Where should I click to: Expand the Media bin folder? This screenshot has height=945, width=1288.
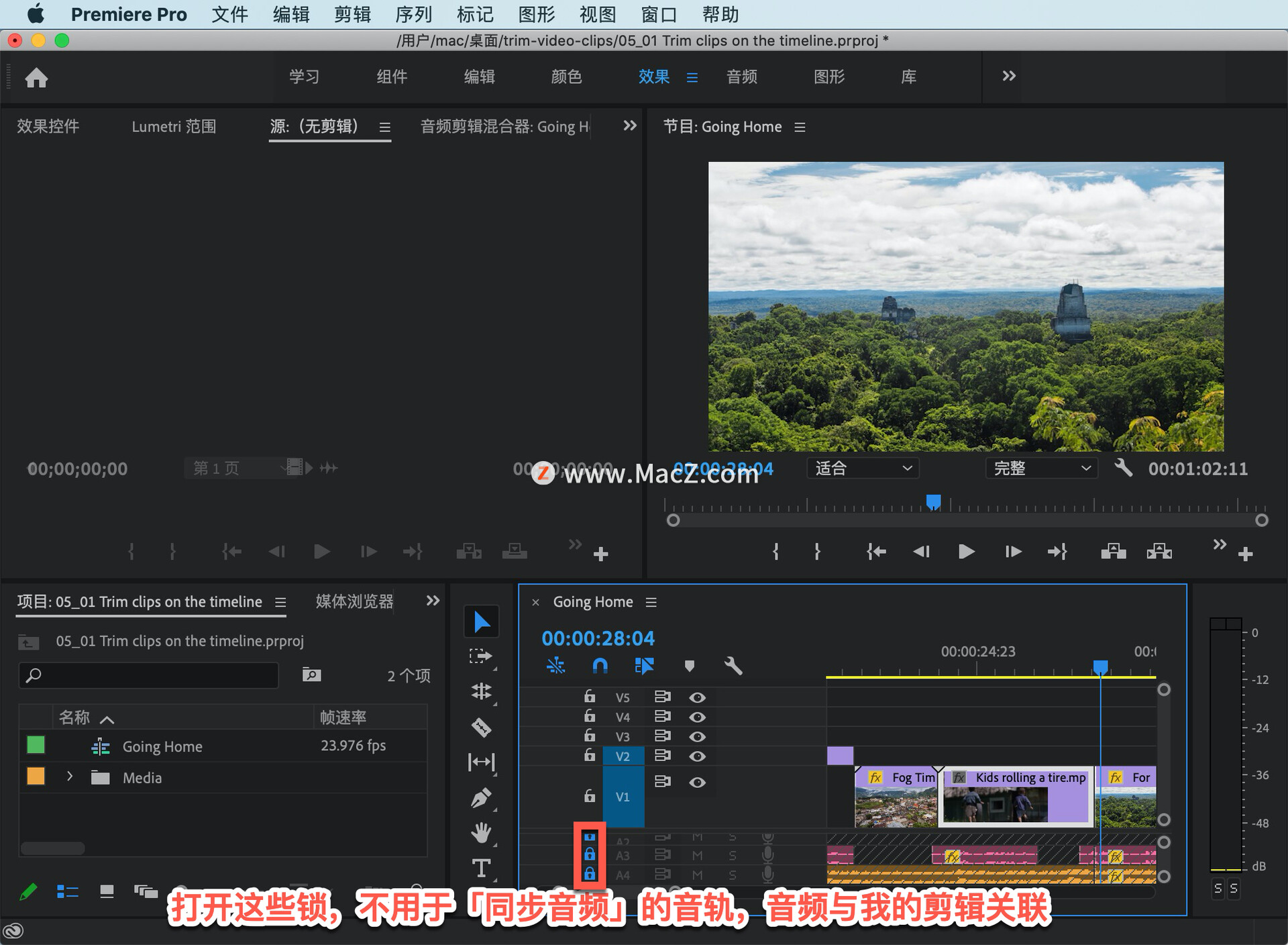point(70,777)
